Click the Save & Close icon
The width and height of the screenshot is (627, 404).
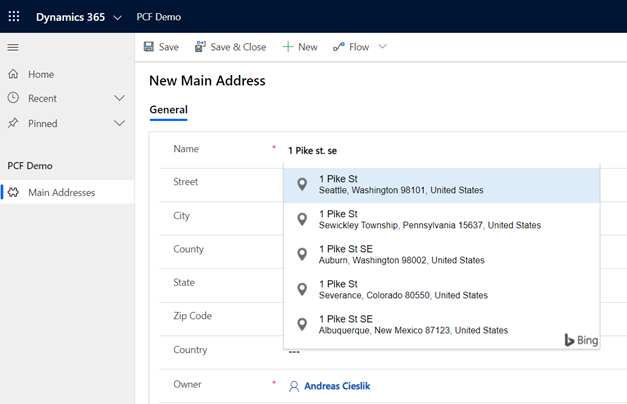click(x=200, y=47)
